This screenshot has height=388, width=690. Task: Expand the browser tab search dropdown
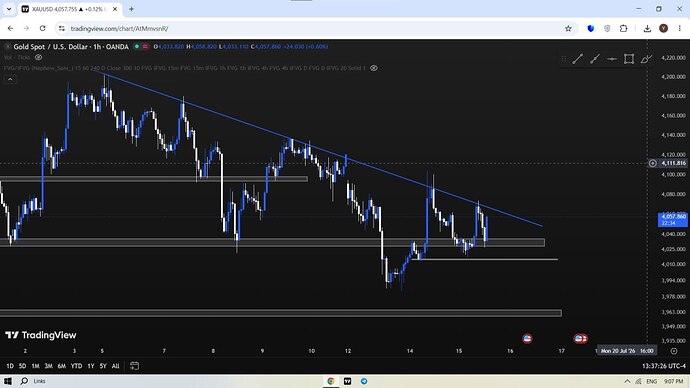[x=9, y=9]
